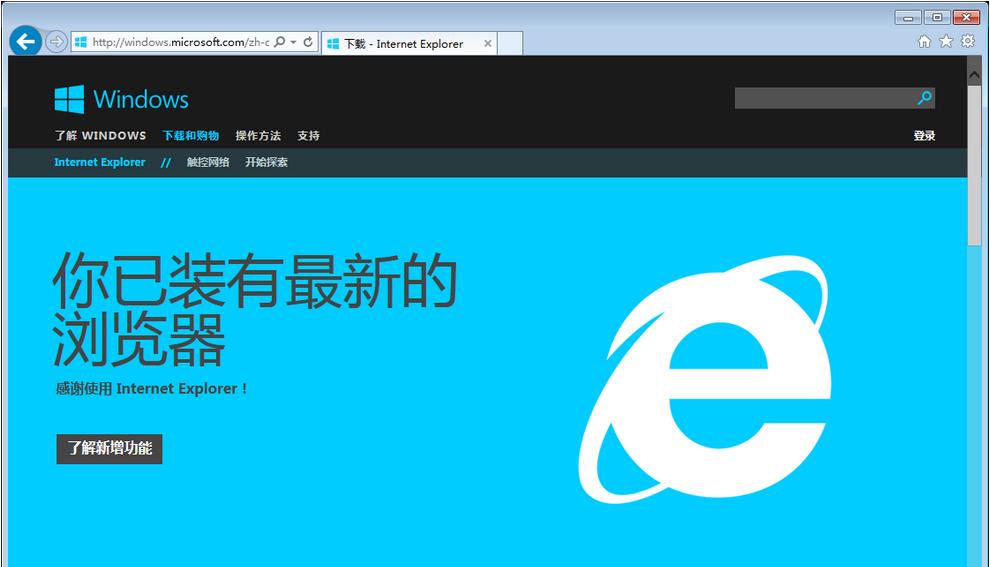The height and width of the screenshot is (567, 990).
Task: Click the search magnifier in address bar
Action: [280, 42]
